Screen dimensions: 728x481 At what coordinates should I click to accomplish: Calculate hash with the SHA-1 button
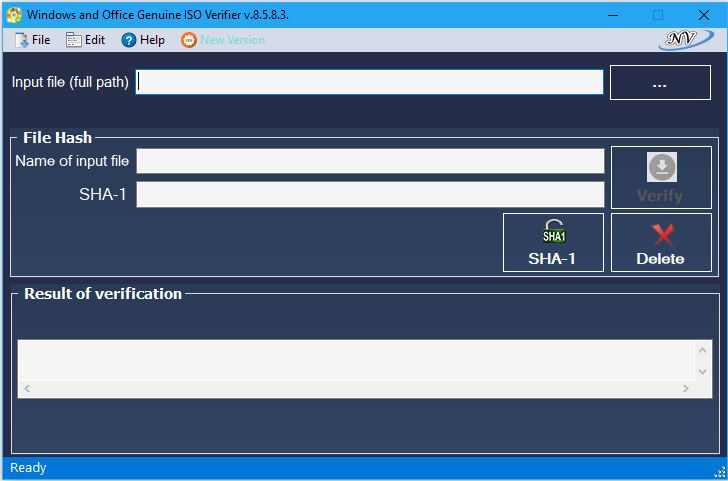pos(553,242)
